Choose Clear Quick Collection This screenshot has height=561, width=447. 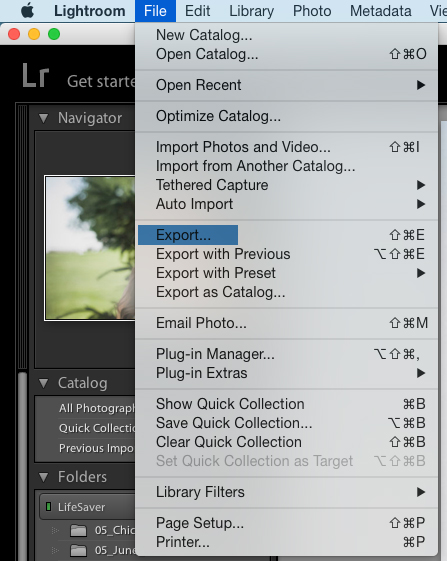coord(286,442)
